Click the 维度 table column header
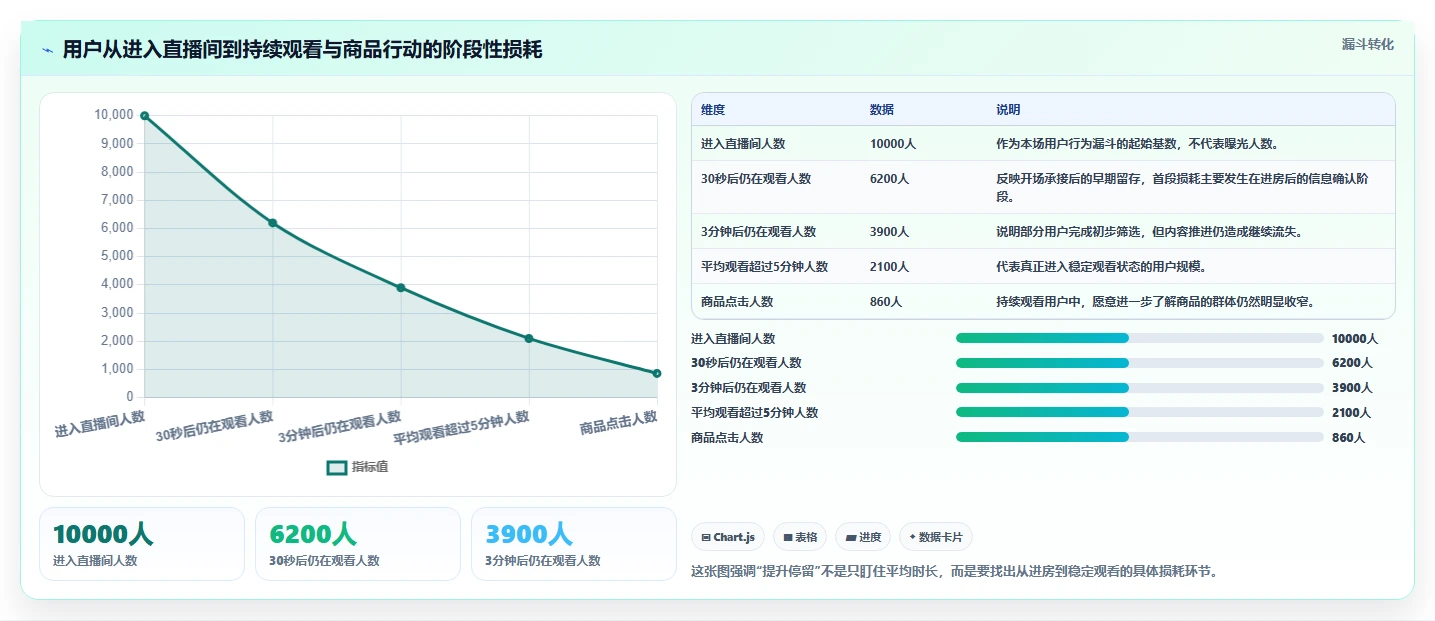Viewport: 1435px width, 621px height. tap(713, 110)
